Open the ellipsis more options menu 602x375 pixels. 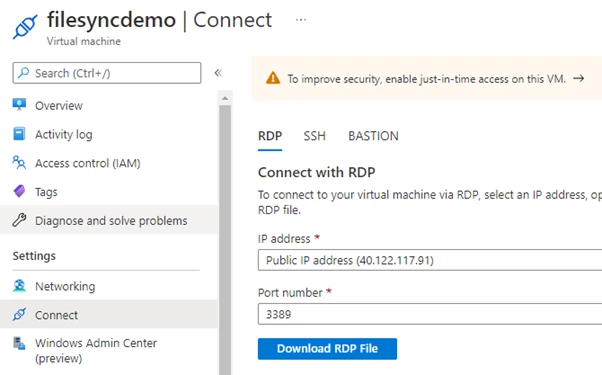tap(301, 20)
